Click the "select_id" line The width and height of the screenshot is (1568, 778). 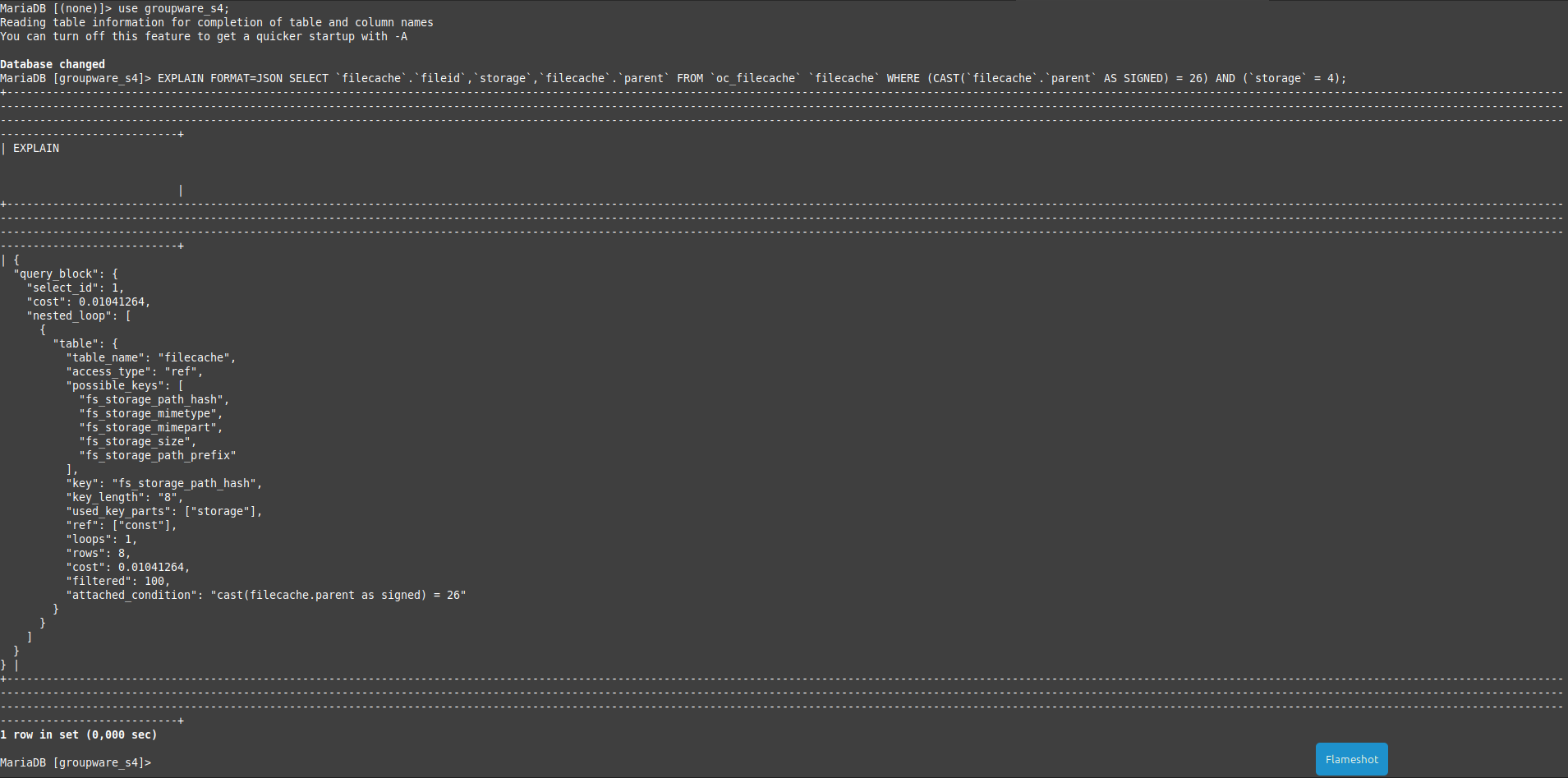(75, 288)
